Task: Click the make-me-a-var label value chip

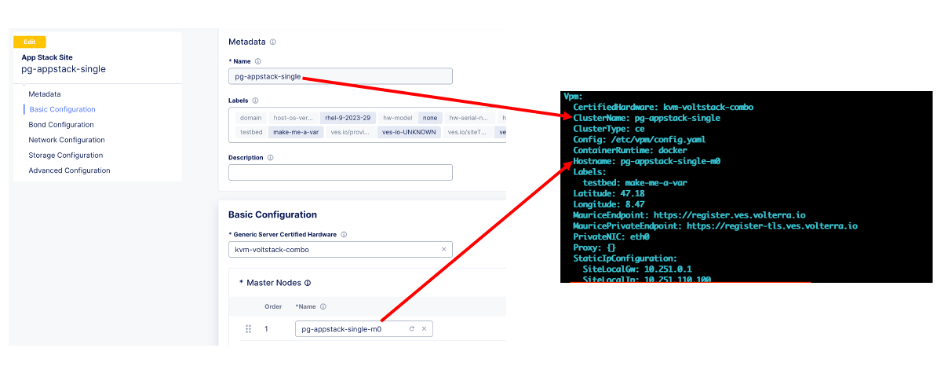Action: point(297,132)
